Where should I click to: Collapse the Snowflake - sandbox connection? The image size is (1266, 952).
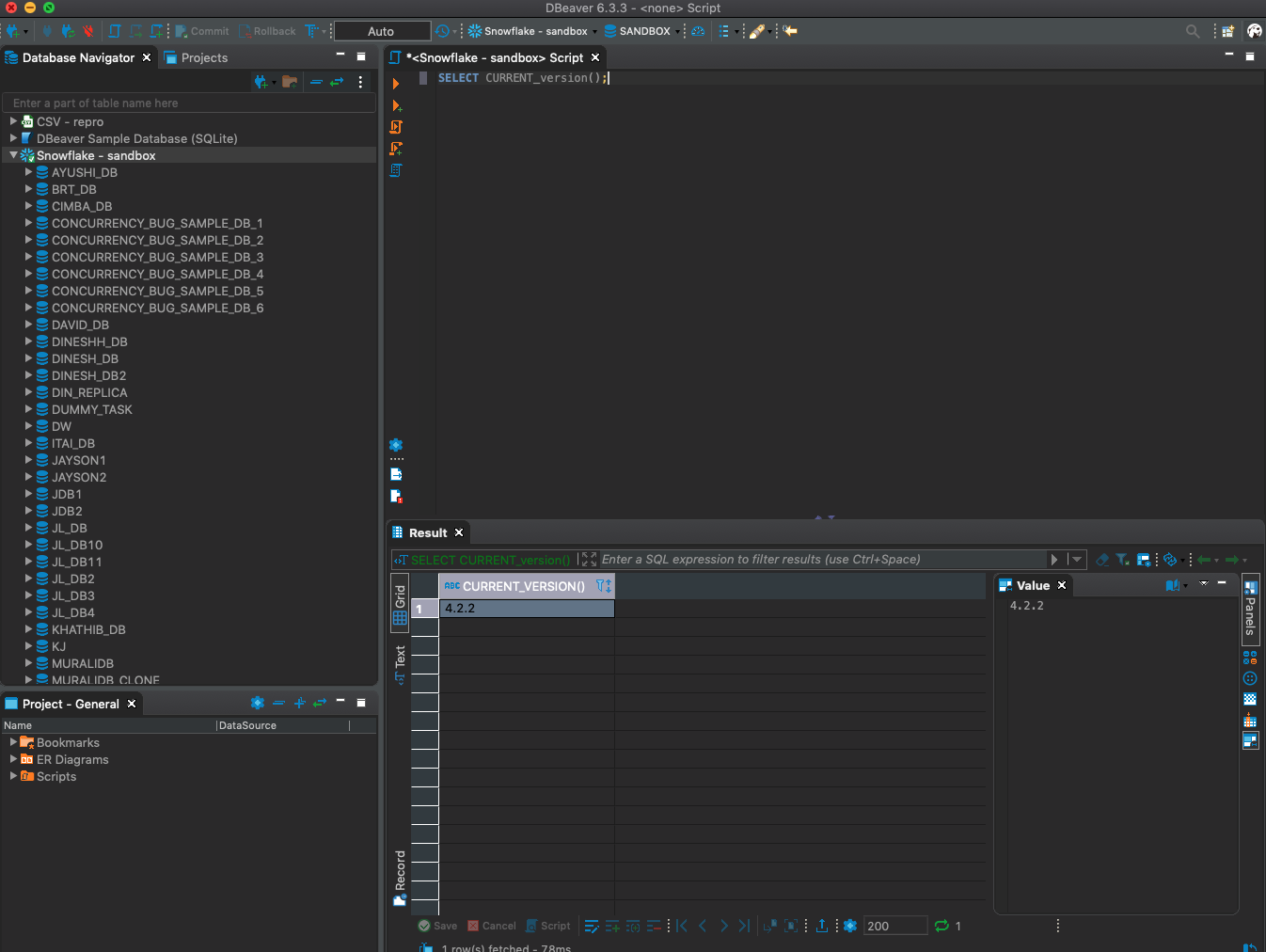(x=13, y=155)
